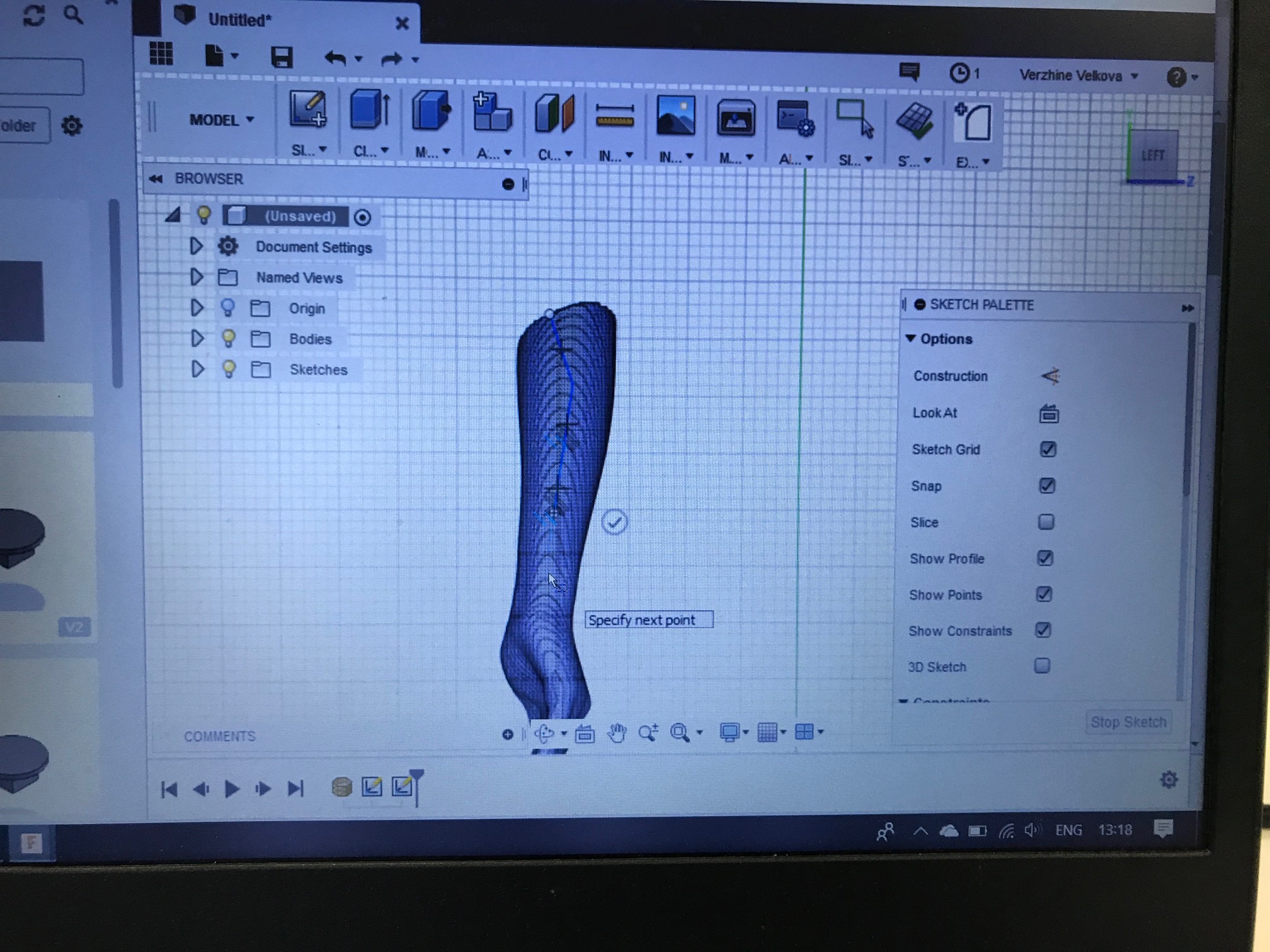
Task: Expand the Bodies folder in Browser
Action: tap(196, 338)
